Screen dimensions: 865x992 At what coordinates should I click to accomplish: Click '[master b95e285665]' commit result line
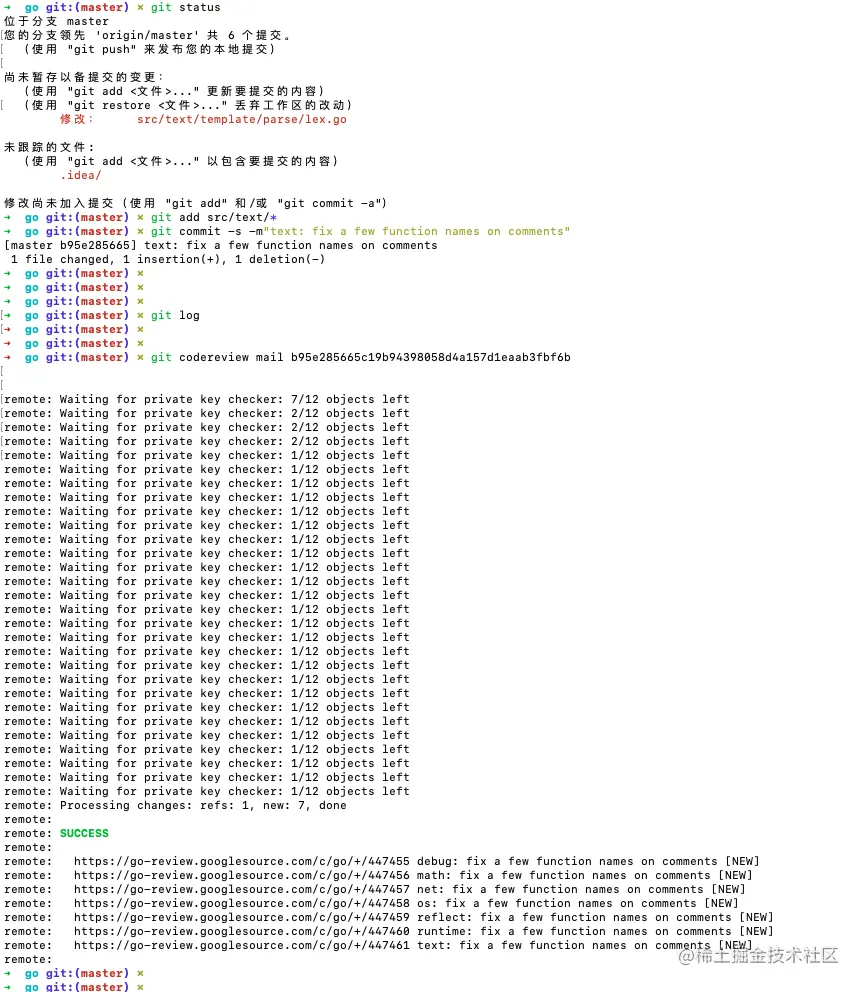[x=221, y=245]
